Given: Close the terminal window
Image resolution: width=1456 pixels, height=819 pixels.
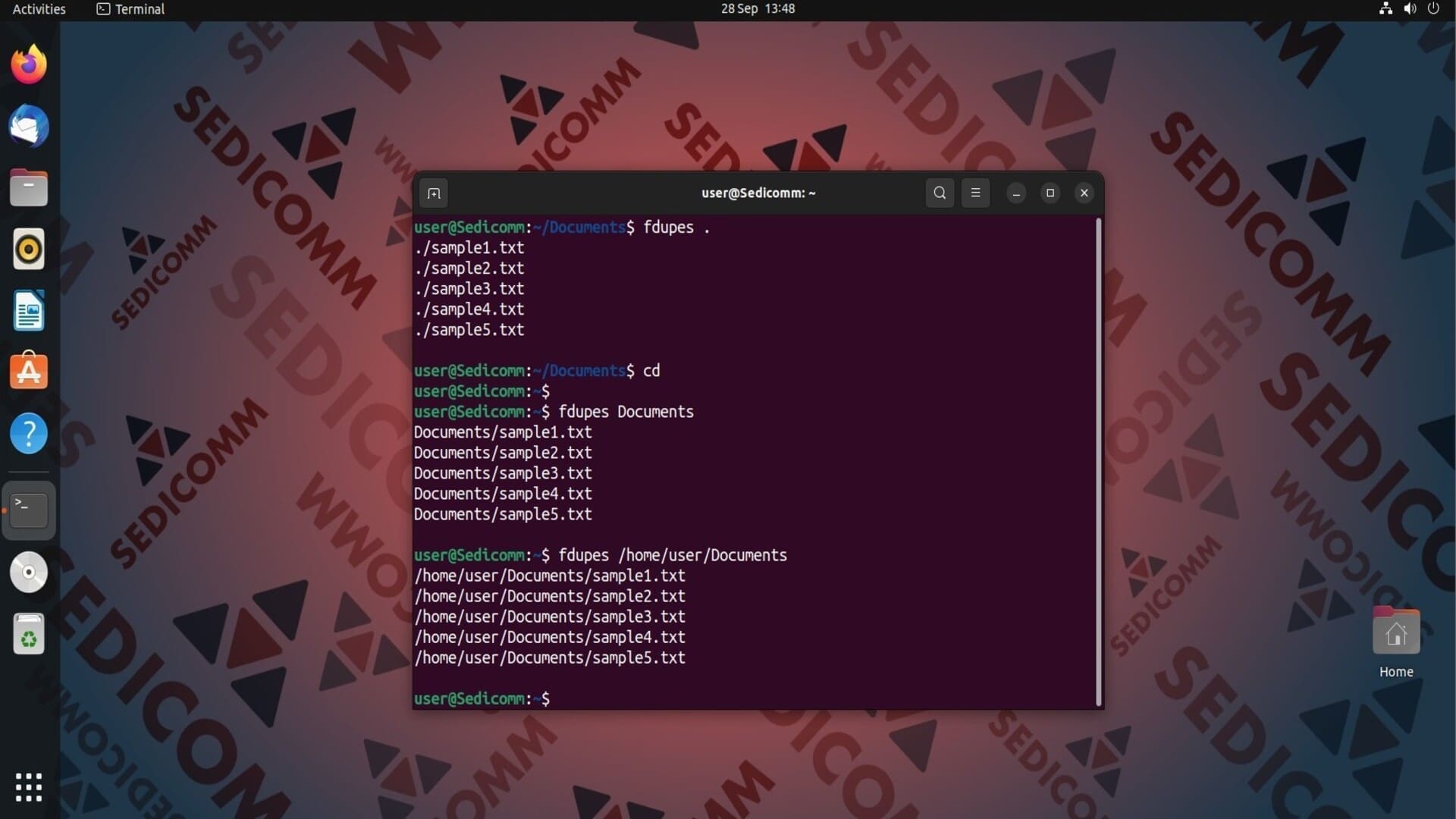Looking at the screenshot, I should [1084, 193].
